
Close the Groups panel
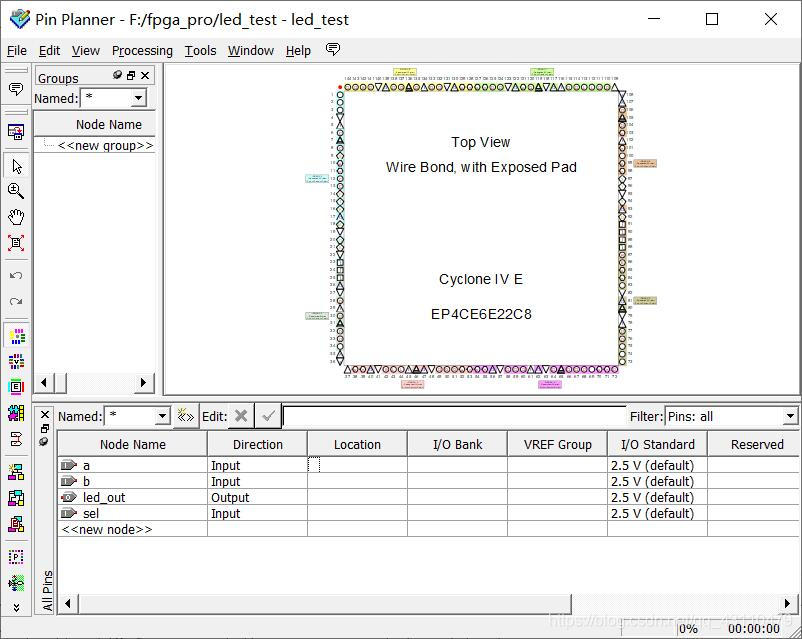(145, 75)
